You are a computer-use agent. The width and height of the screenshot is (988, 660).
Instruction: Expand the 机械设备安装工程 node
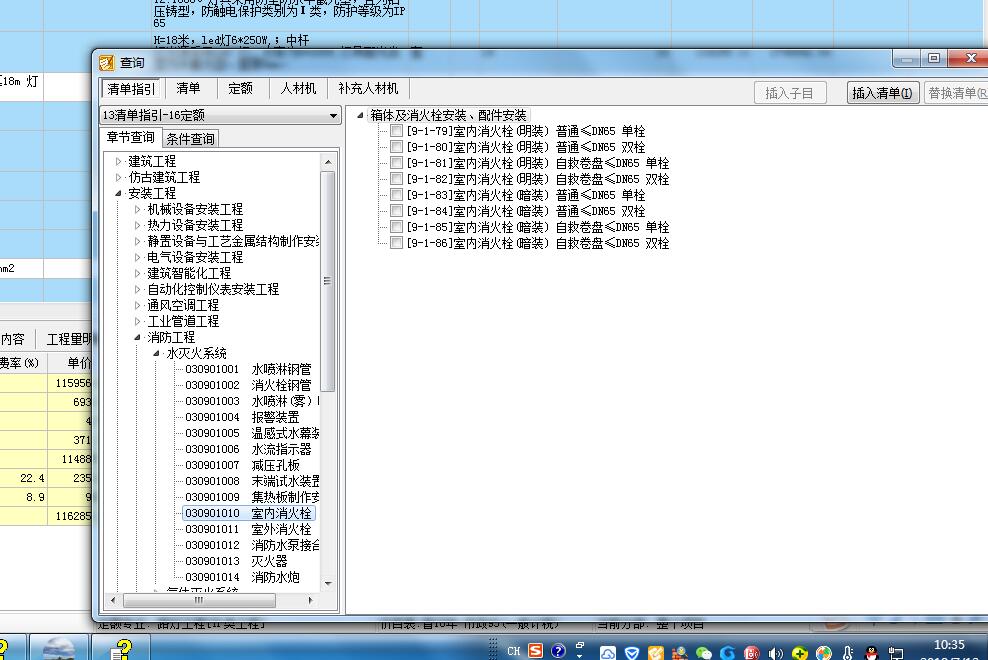pyautogui.click(x=137, y=209)
